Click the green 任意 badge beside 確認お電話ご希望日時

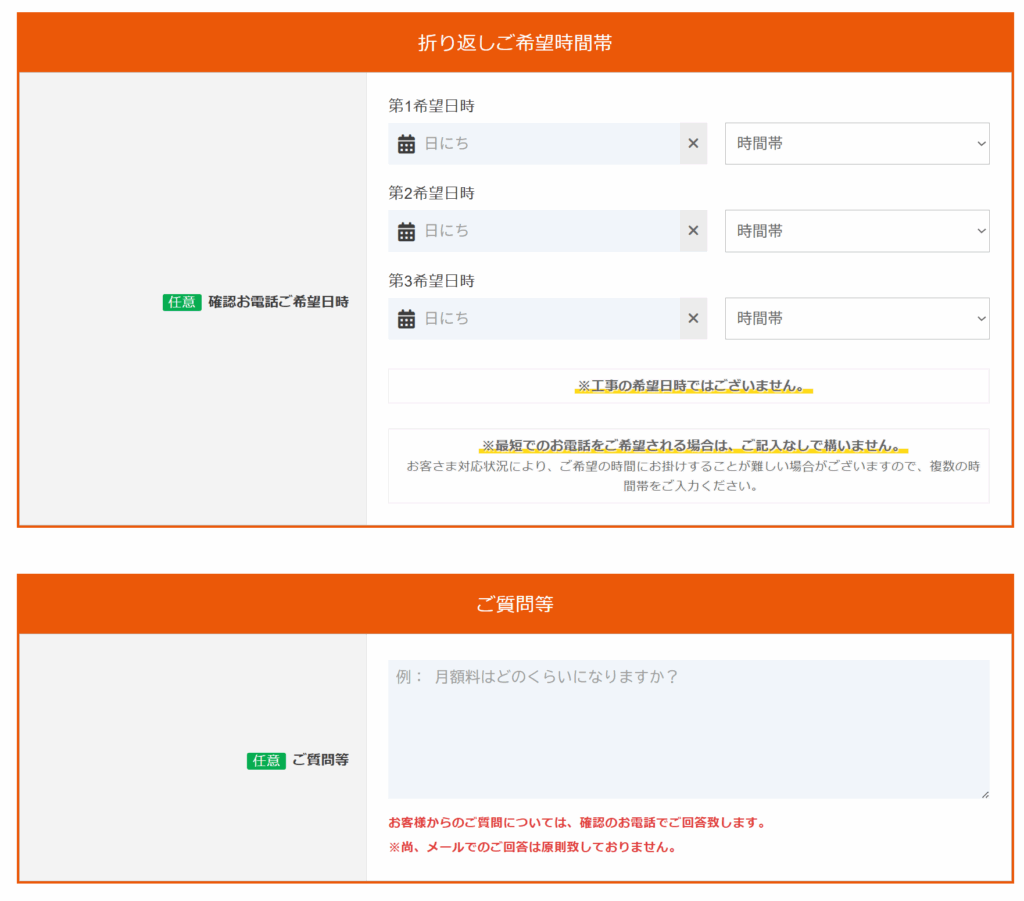point(181,302)
